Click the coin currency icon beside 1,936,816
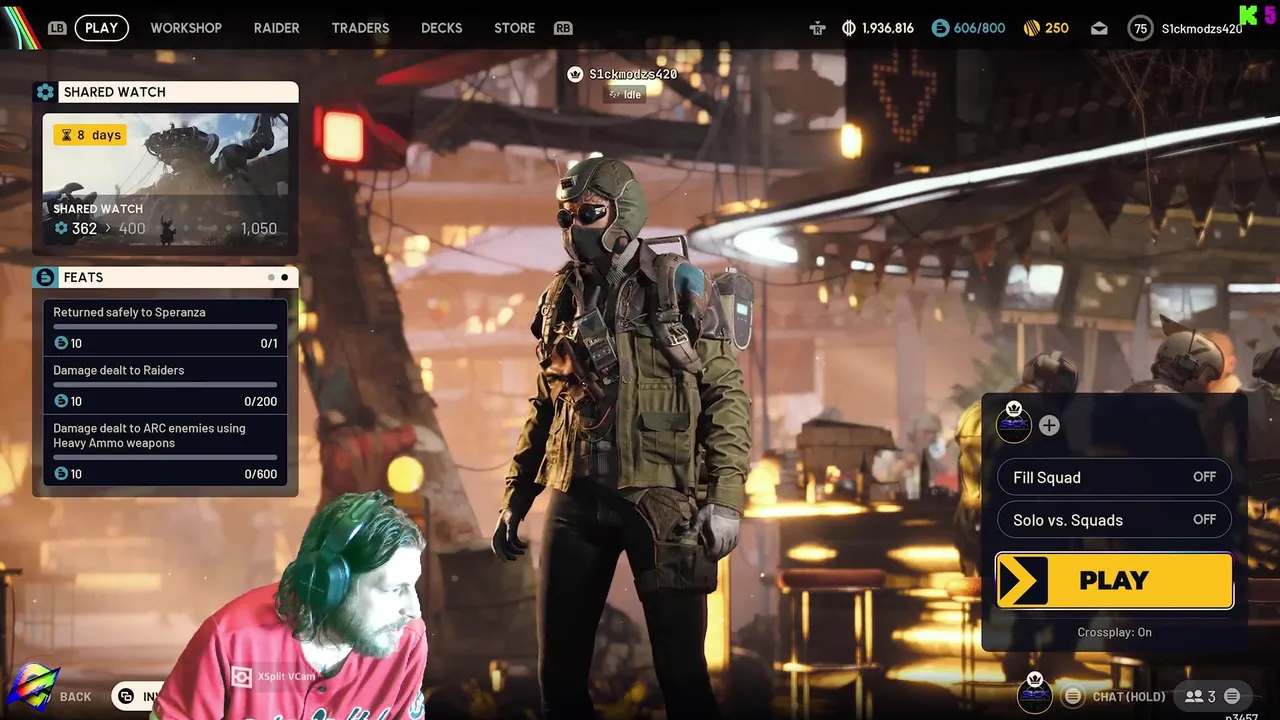 849,28
